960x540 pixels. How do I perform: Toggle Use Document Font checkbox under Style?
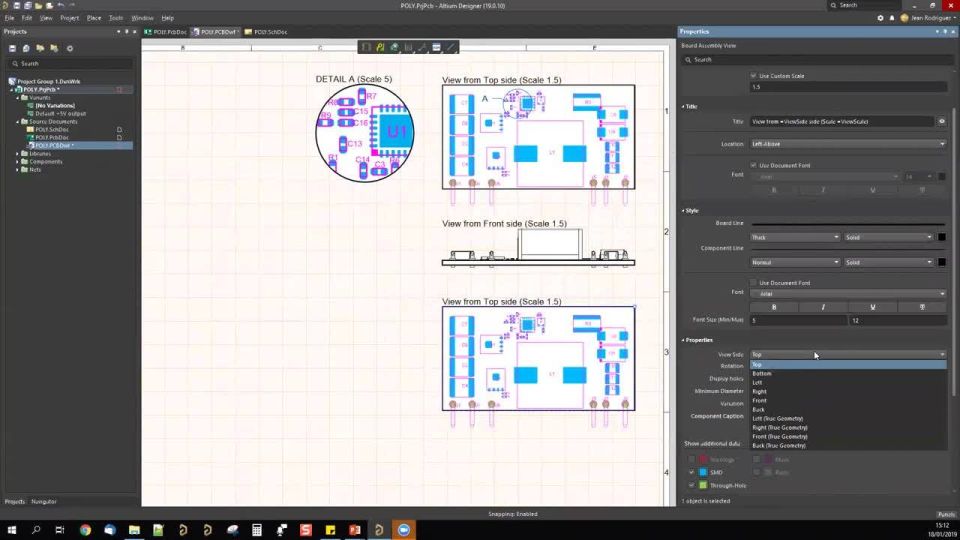753,283
